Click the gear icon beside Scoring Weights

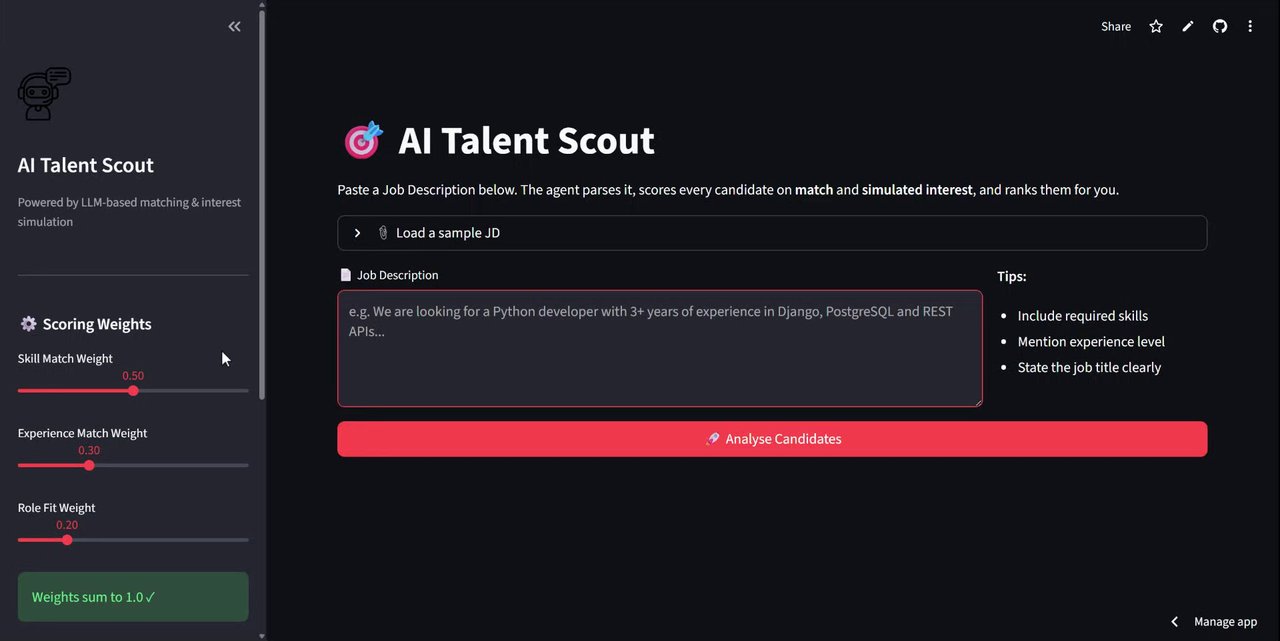28,324
